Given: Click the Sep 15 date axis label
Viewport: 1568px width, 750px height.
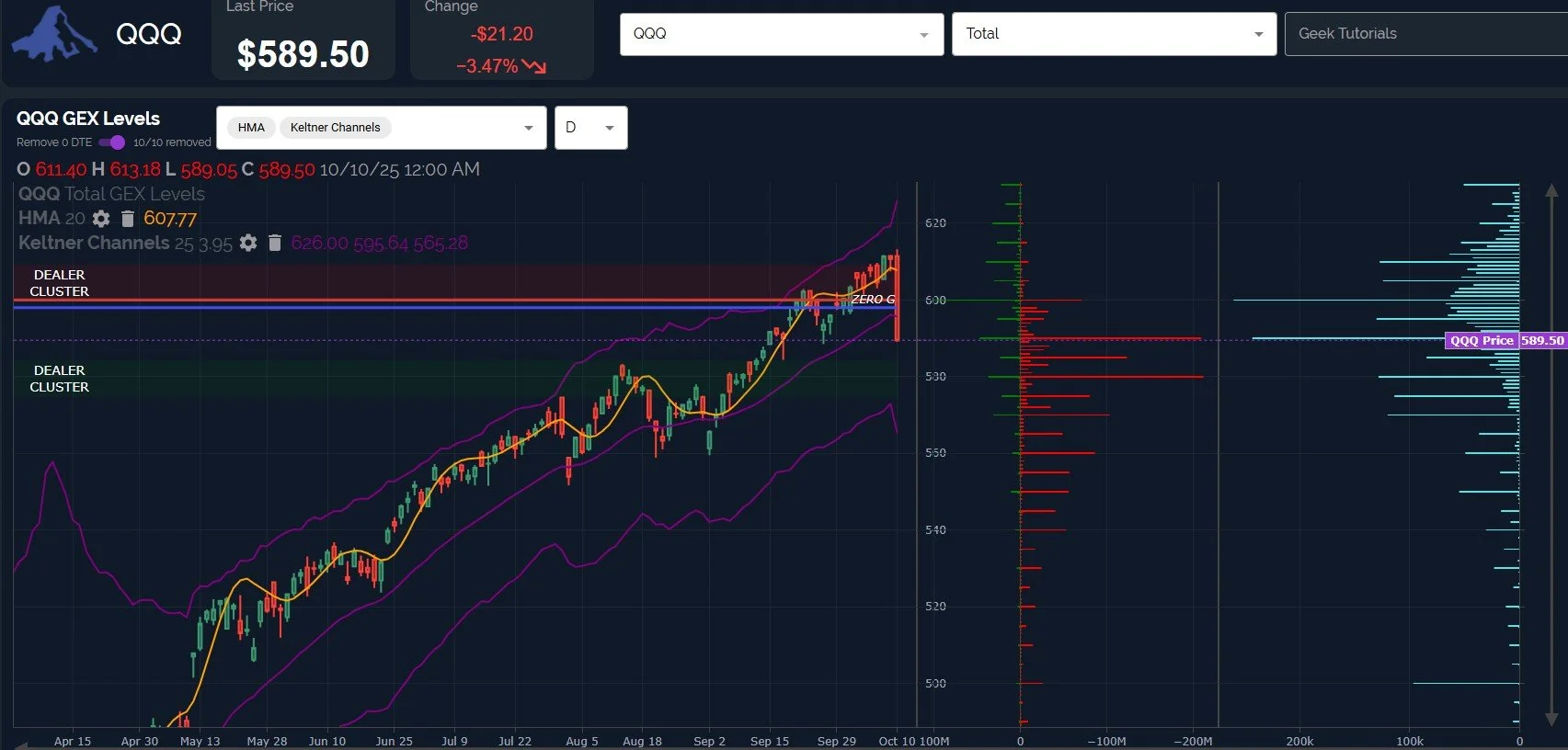Looking at the screenshot, I should 770,741.
